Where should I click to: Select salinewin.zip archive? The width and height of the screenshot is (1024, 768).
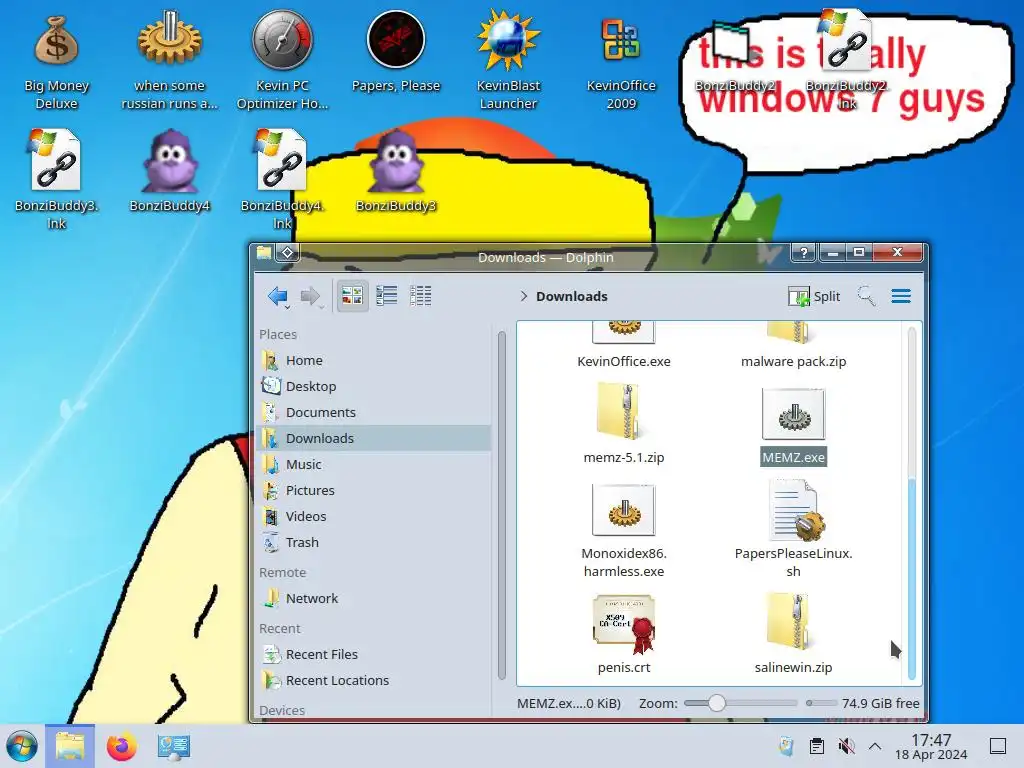click(x=793, y=633)
